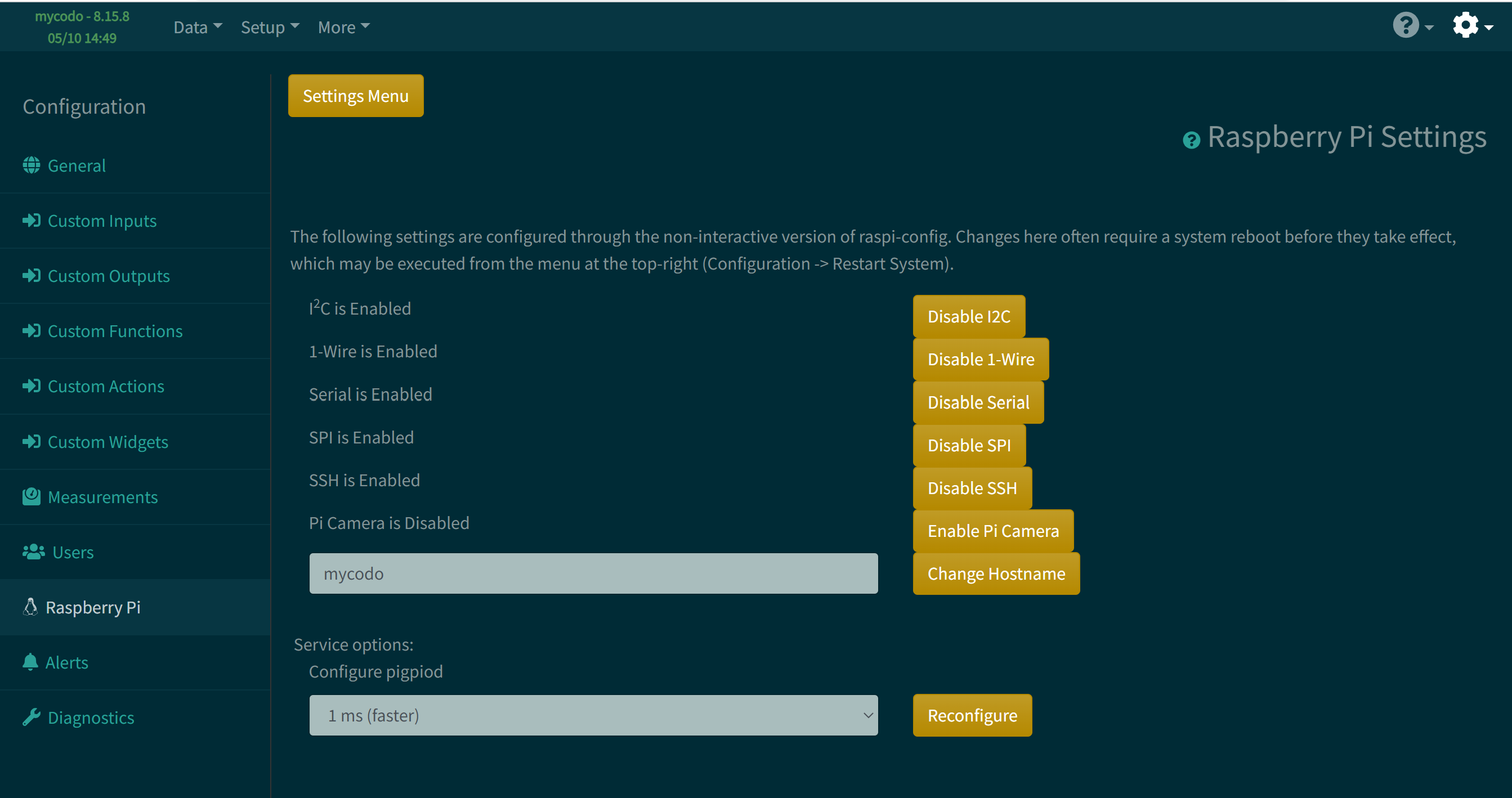This screenshot has height=798, width=1512.
Task: Click Disable SSH button
Action: pyautogui.click(x=973, y=487)
